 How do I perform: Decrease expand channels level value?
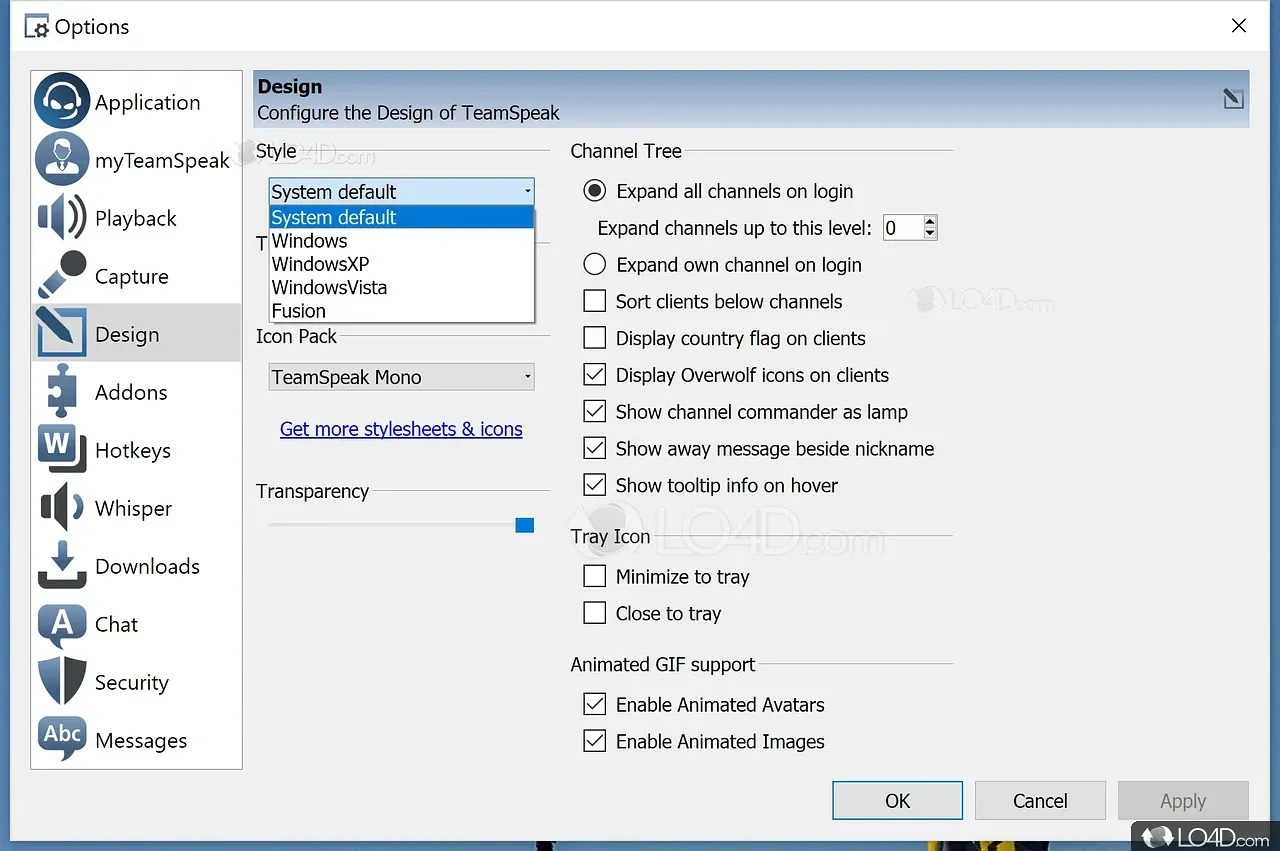pos(930,234)
